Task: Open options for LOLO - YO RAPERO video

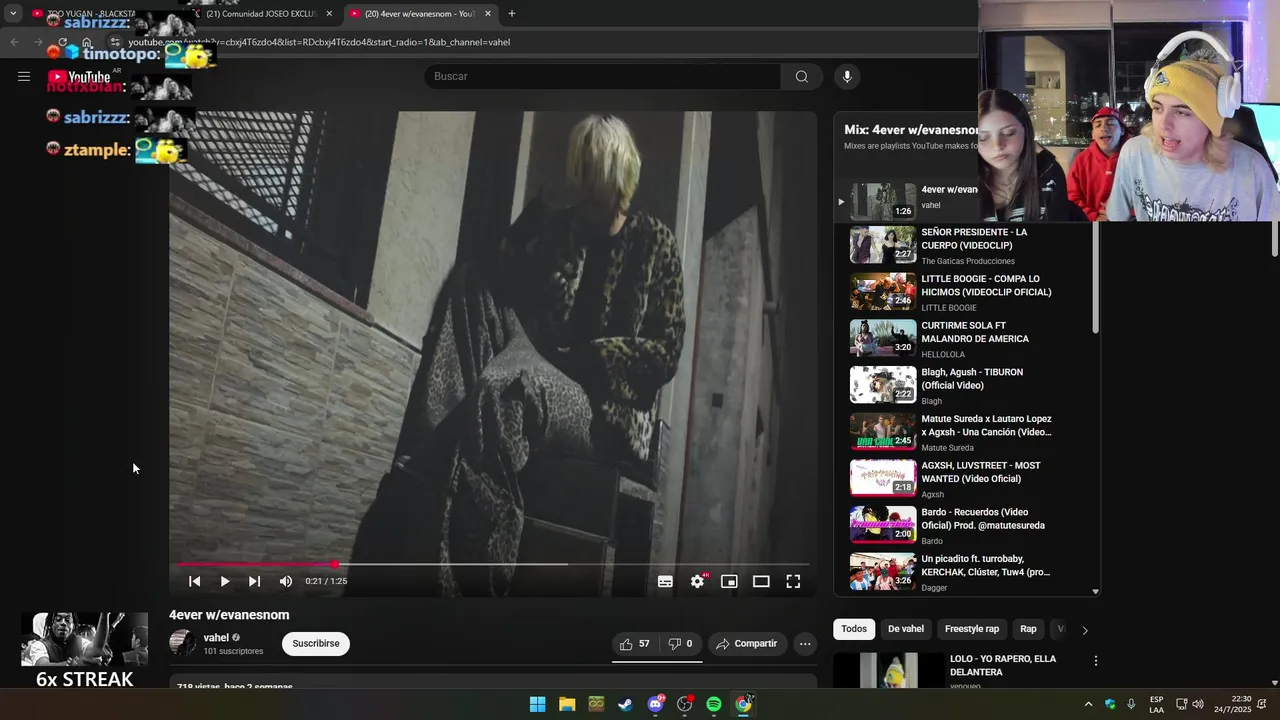Action: click(1096, 661)
